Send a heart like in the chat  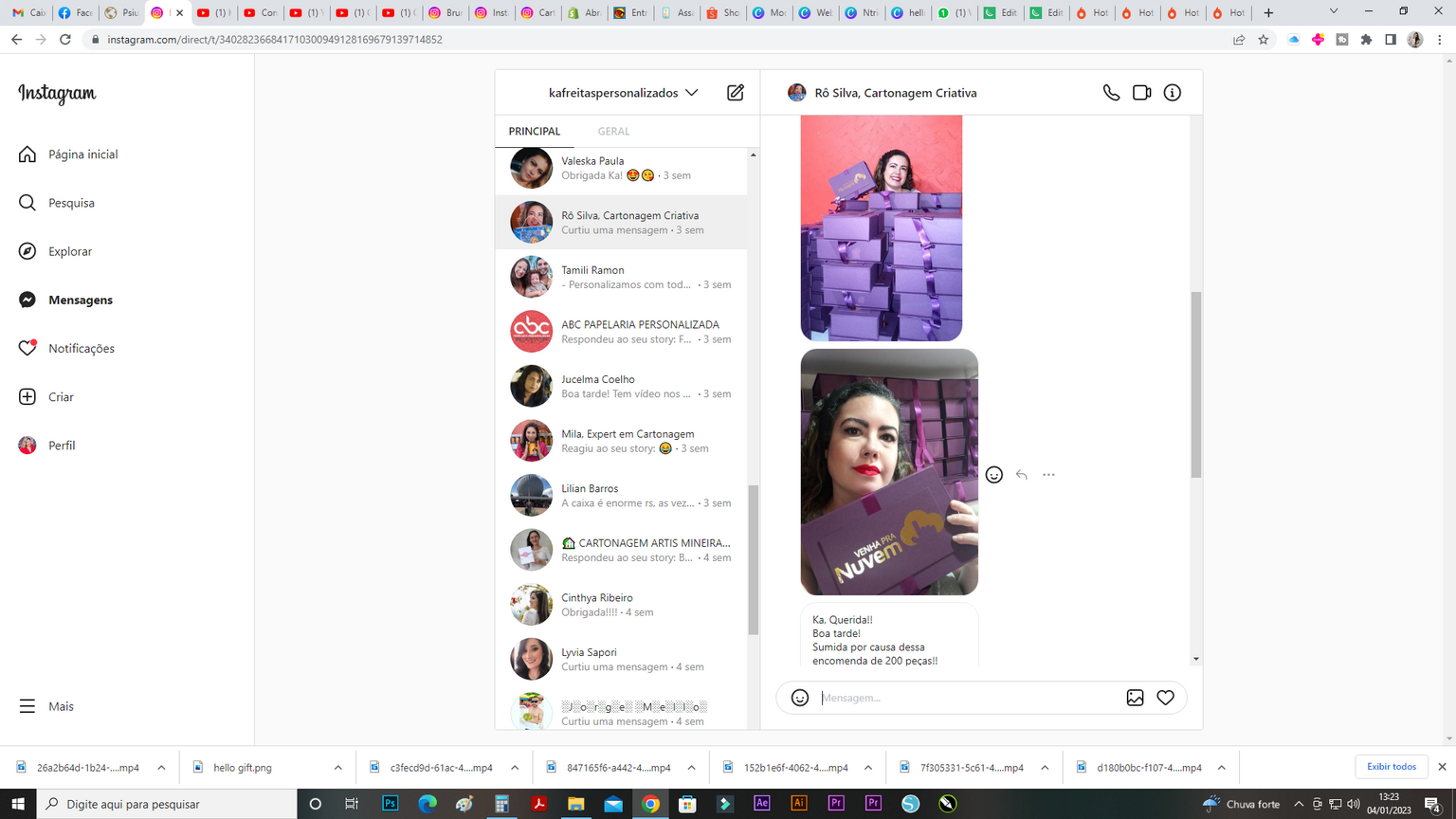coord(1165,698)
